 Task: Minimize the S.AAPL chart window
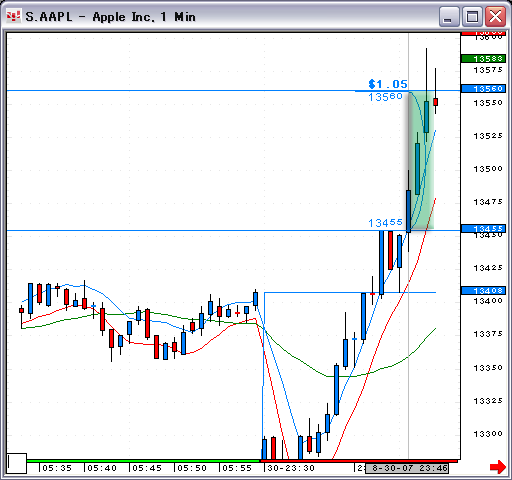[x=449, y=16]
